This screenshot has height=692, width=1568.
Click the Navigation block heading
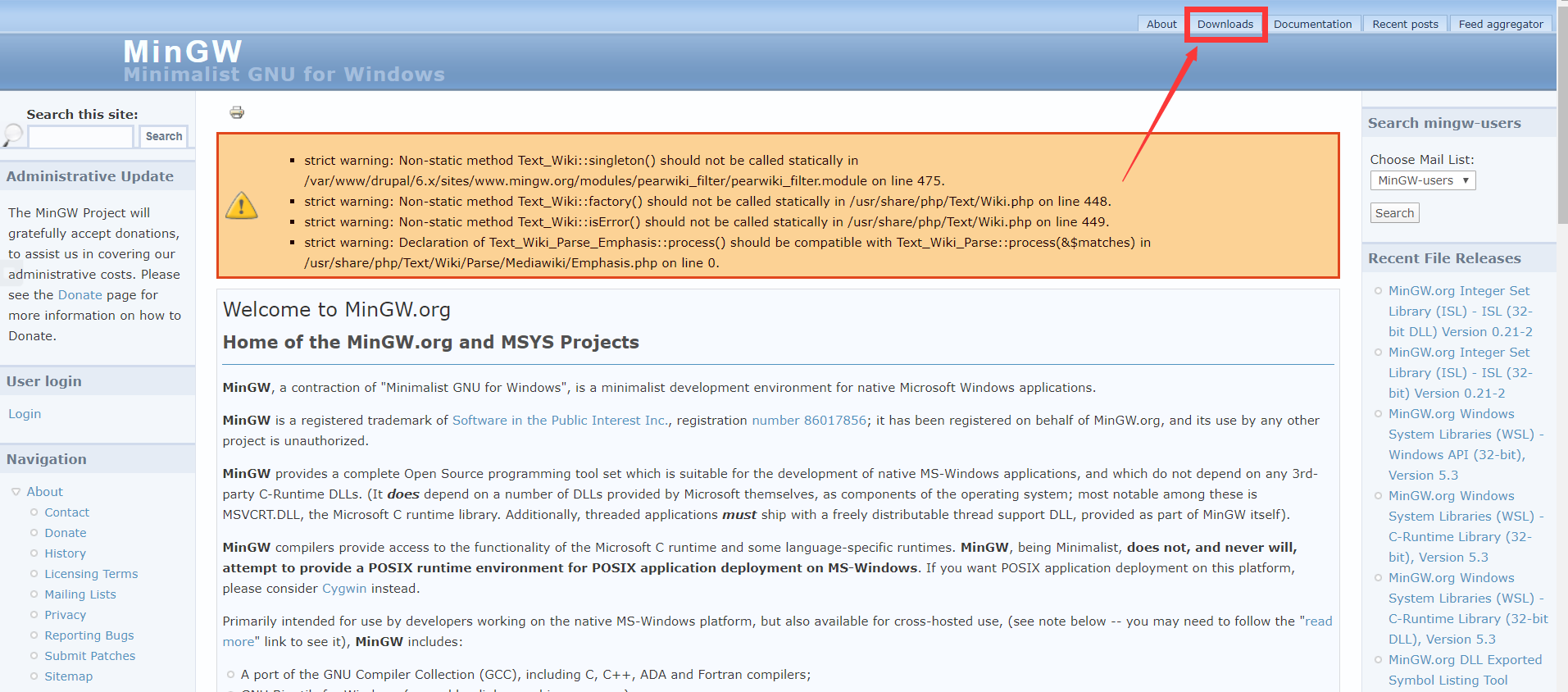pos(47,459)
